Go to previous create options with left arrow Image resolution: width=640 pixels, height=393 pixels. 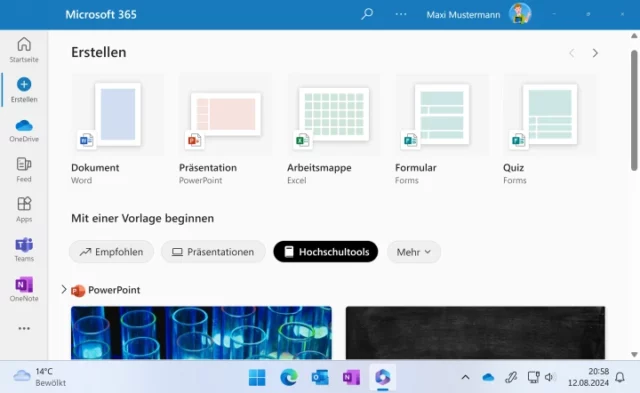[x=572, y=53]
